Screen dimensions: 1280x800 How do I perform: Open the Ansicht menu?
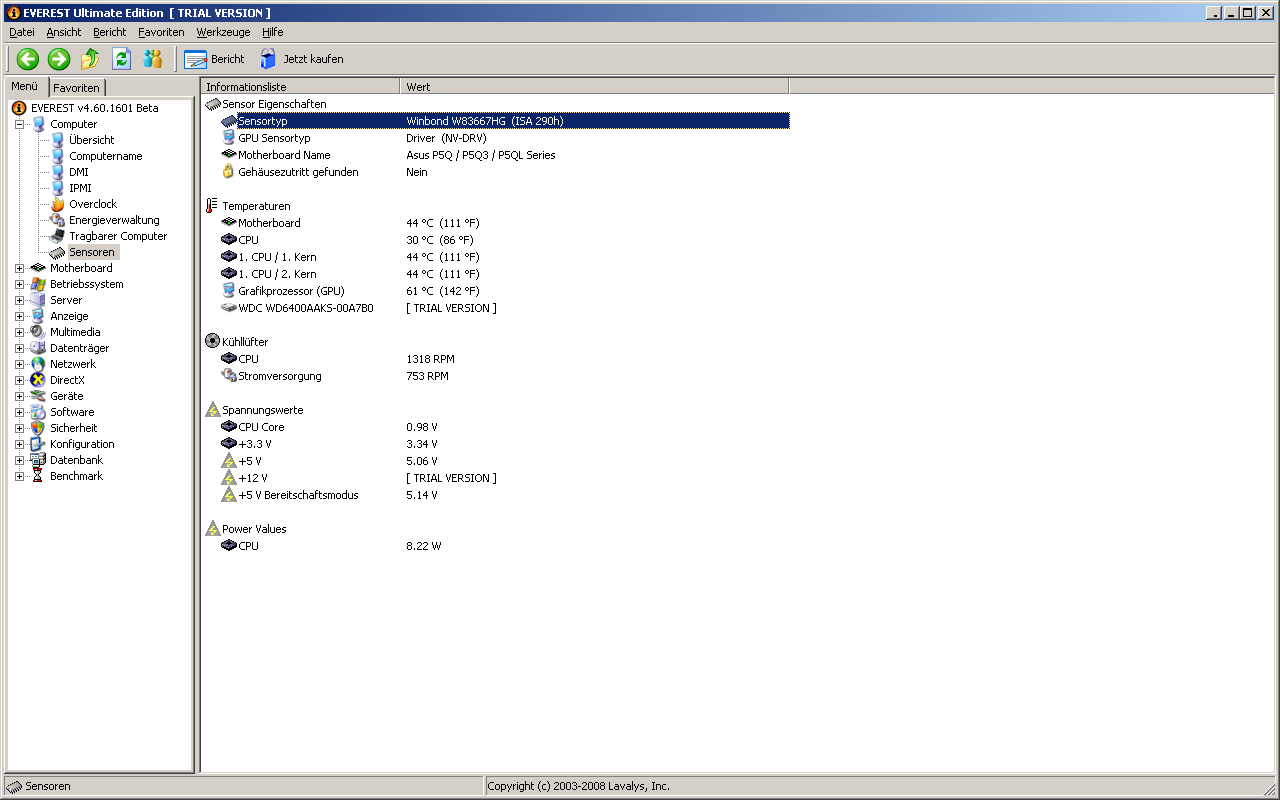pyautogui.click(x=64, y=32)
